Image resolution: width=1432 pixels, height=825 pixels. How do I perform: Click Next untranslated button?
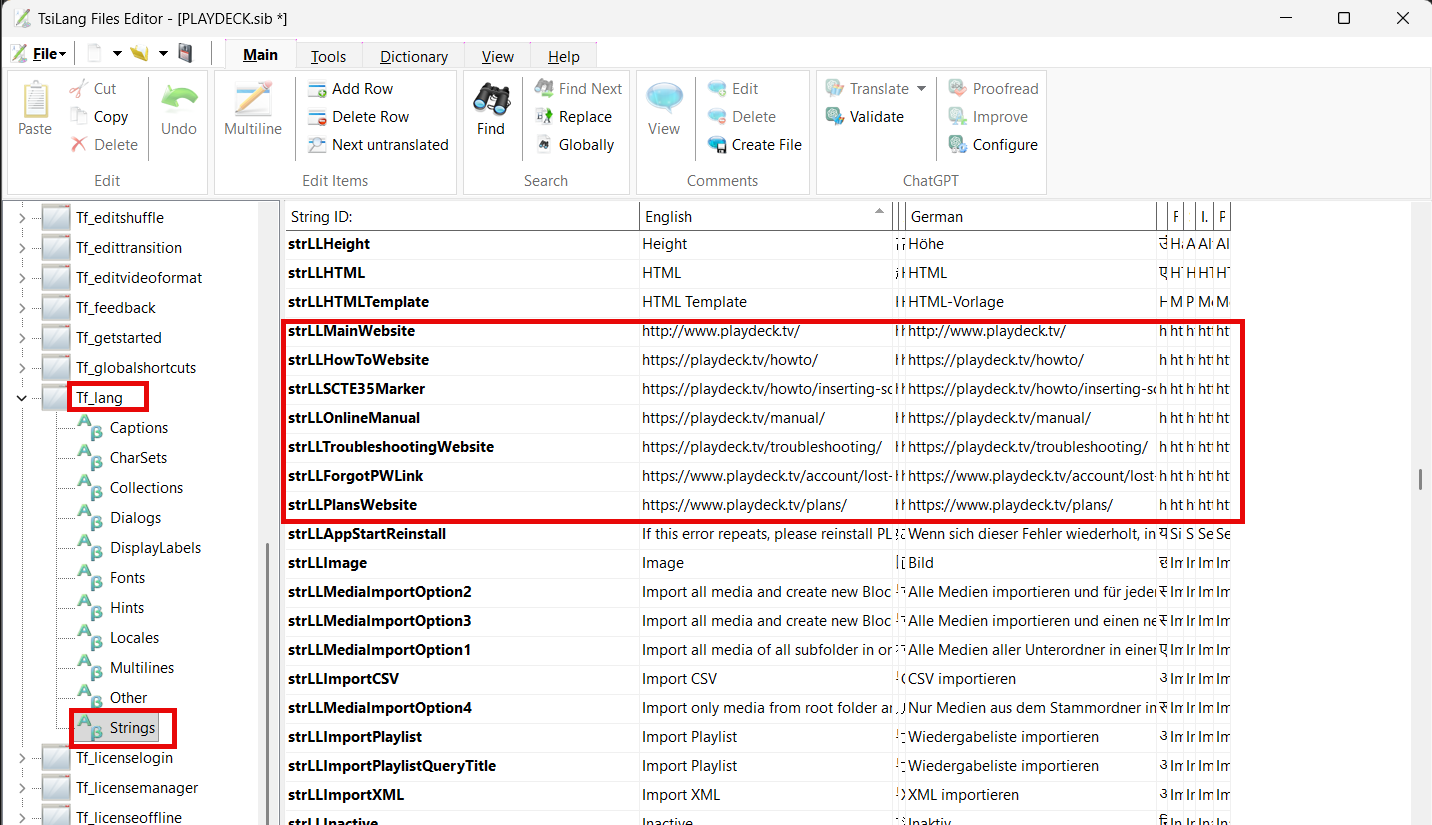[x=389, y=145]
